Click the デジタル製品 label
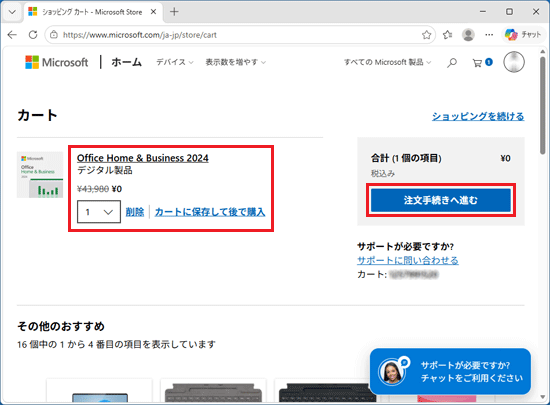Screen dimensions: 550x405 coord(105,170)
